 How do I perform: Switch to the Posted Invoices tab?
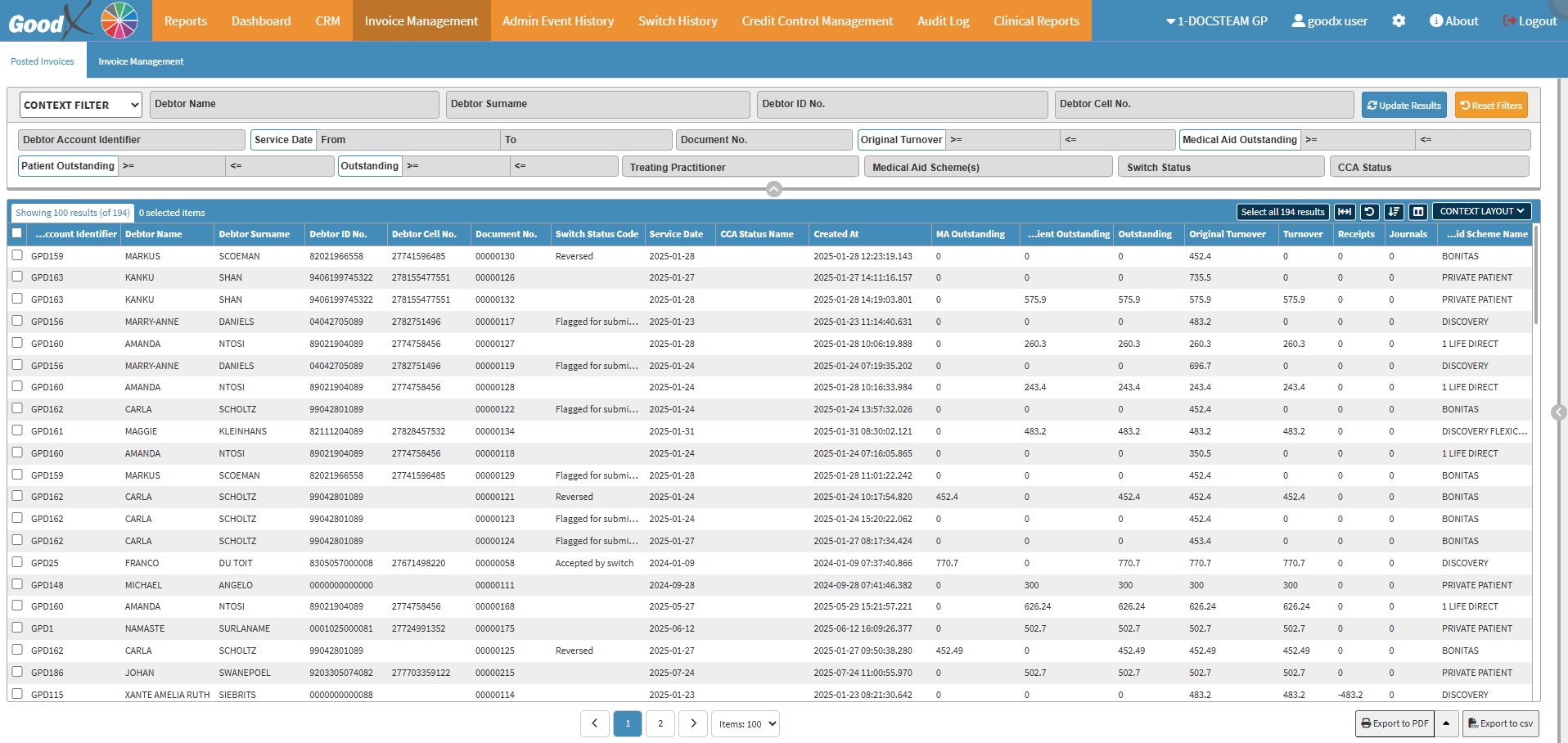(43, 61)
